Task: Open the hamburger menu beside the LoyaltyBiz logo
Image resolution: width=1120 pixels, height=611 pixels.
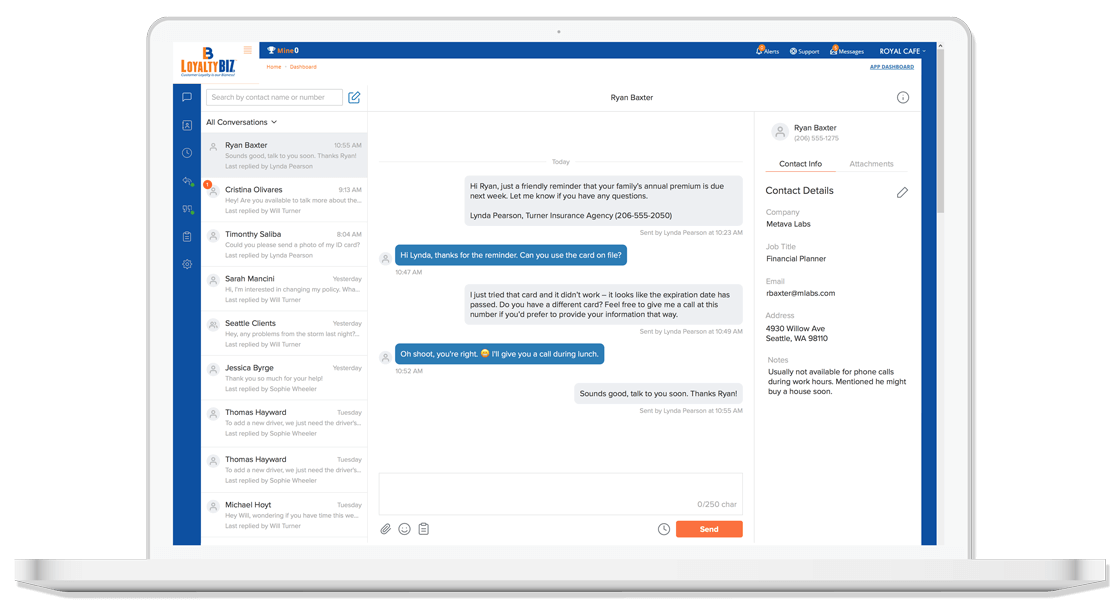Action: click(x=247, y=50)
